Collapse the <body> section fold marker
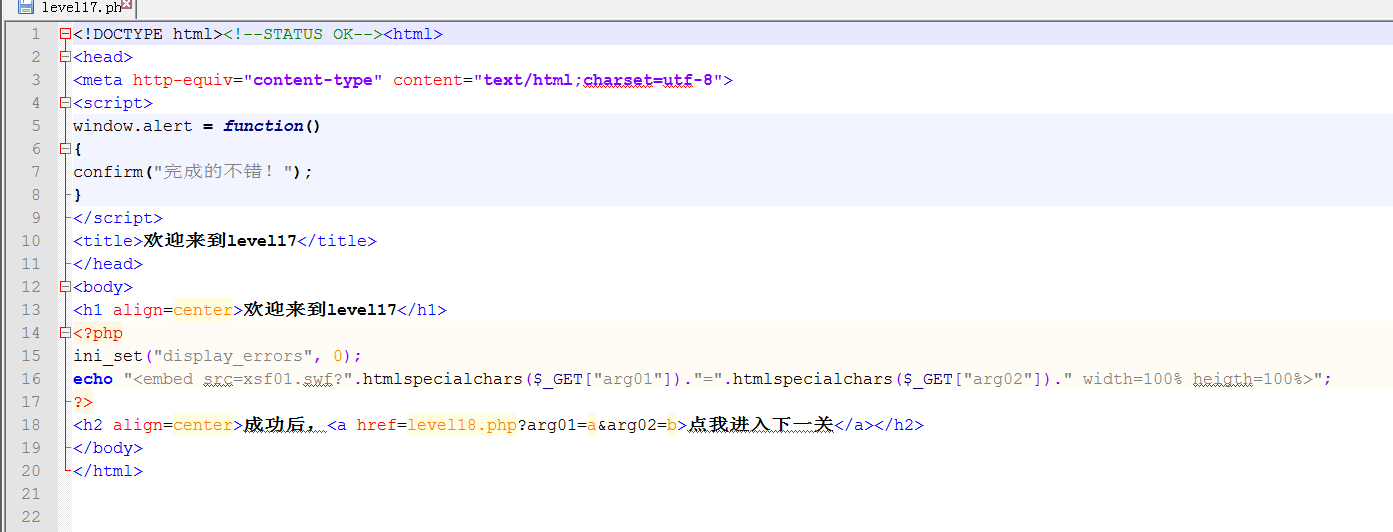The height and width of the screenshot is (532, 1393). pyautogui.click(x=65, y=287)
